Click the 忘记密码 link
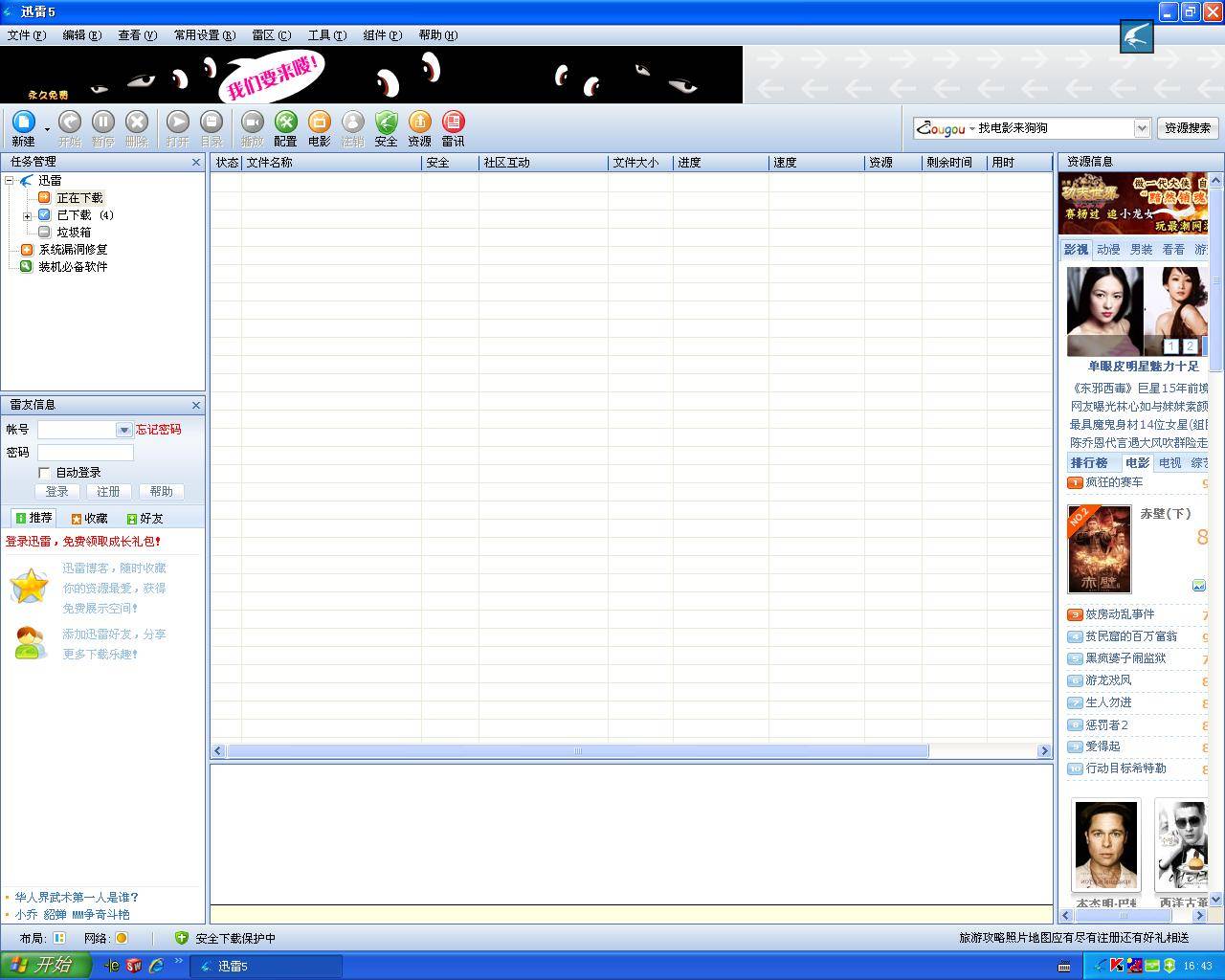The height and width of the screenshot is (980, 1225). point(158,430)
